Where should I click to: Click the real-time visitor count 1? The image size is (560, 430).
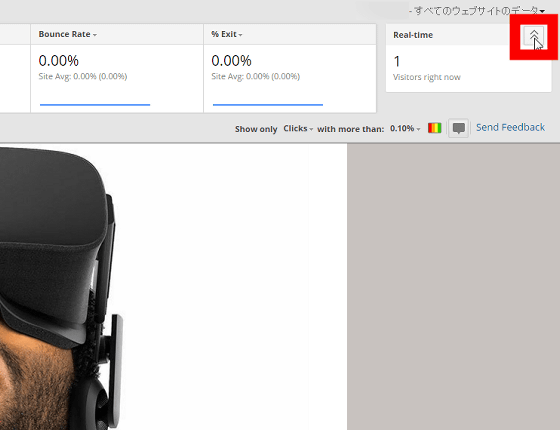click(396, 61)
